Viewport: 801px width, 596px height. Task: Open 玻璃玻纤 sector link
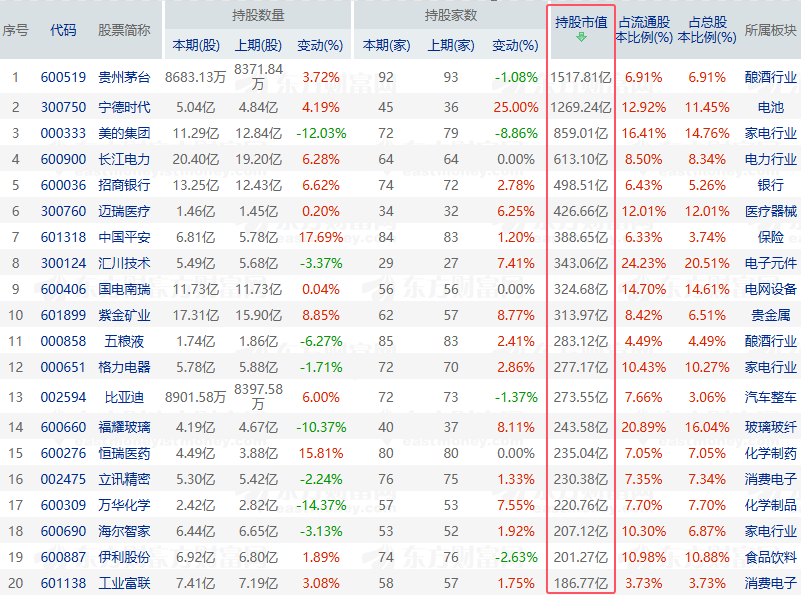click(x=770, y=427)
